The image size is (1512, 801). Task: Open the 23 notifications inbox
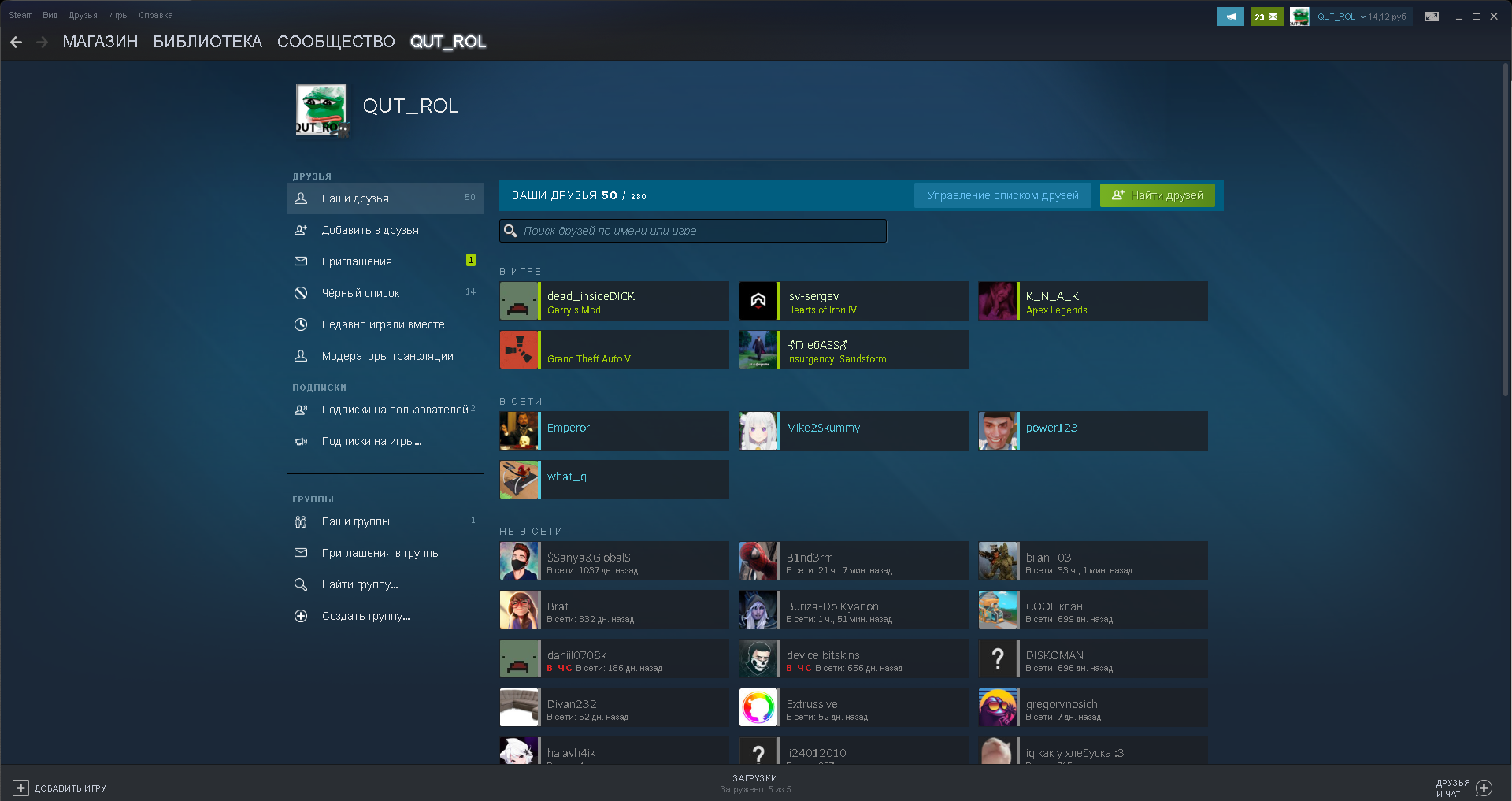point(1266,17)
